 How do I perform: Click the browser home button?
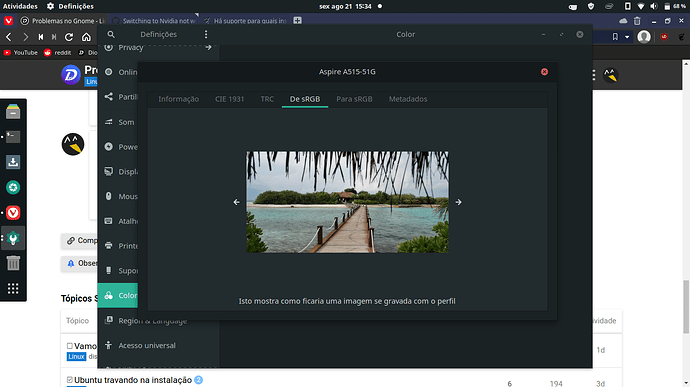[86, 37]
